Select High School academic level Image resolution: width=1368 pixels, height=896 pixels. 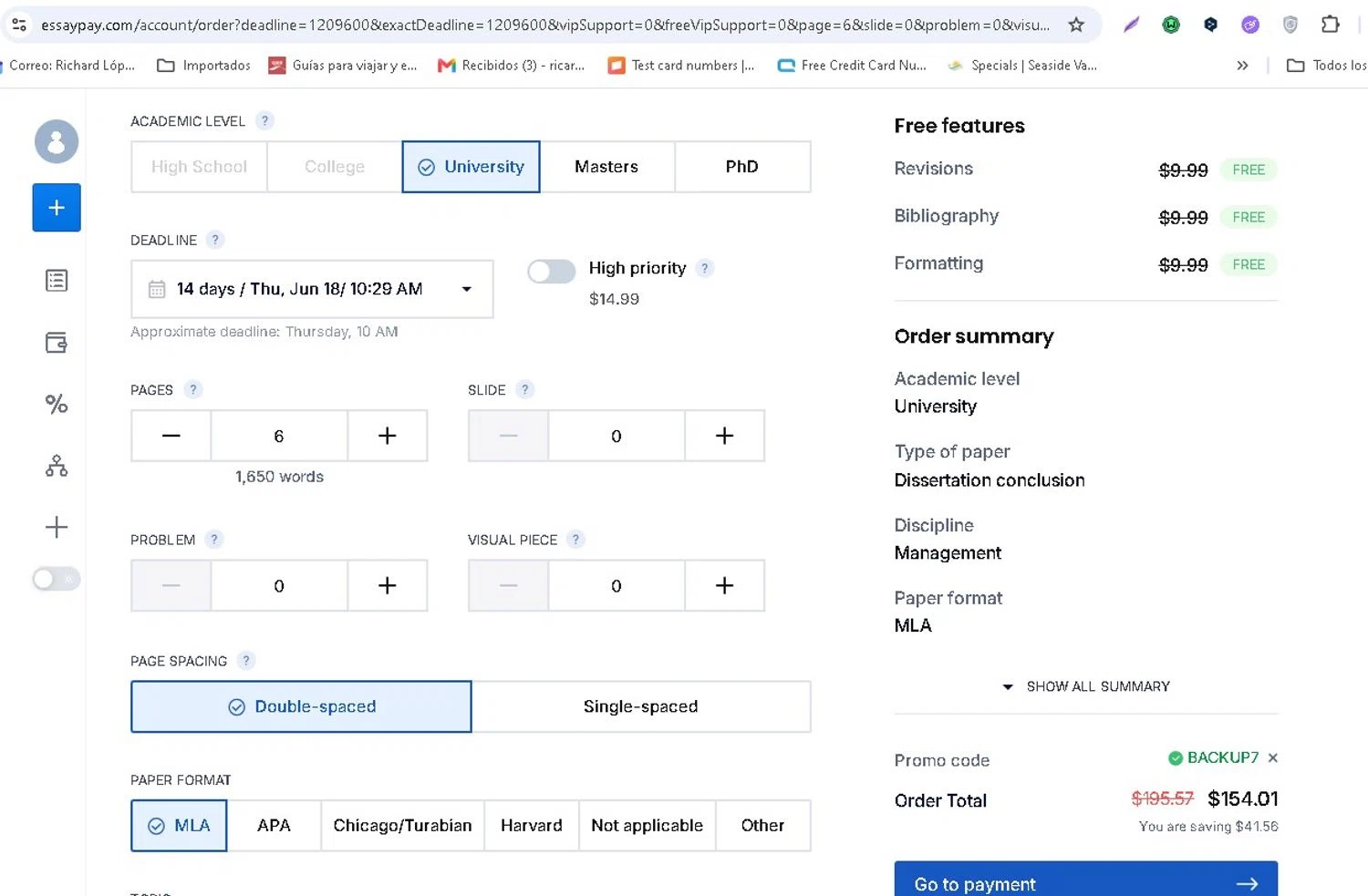point(199,167)
